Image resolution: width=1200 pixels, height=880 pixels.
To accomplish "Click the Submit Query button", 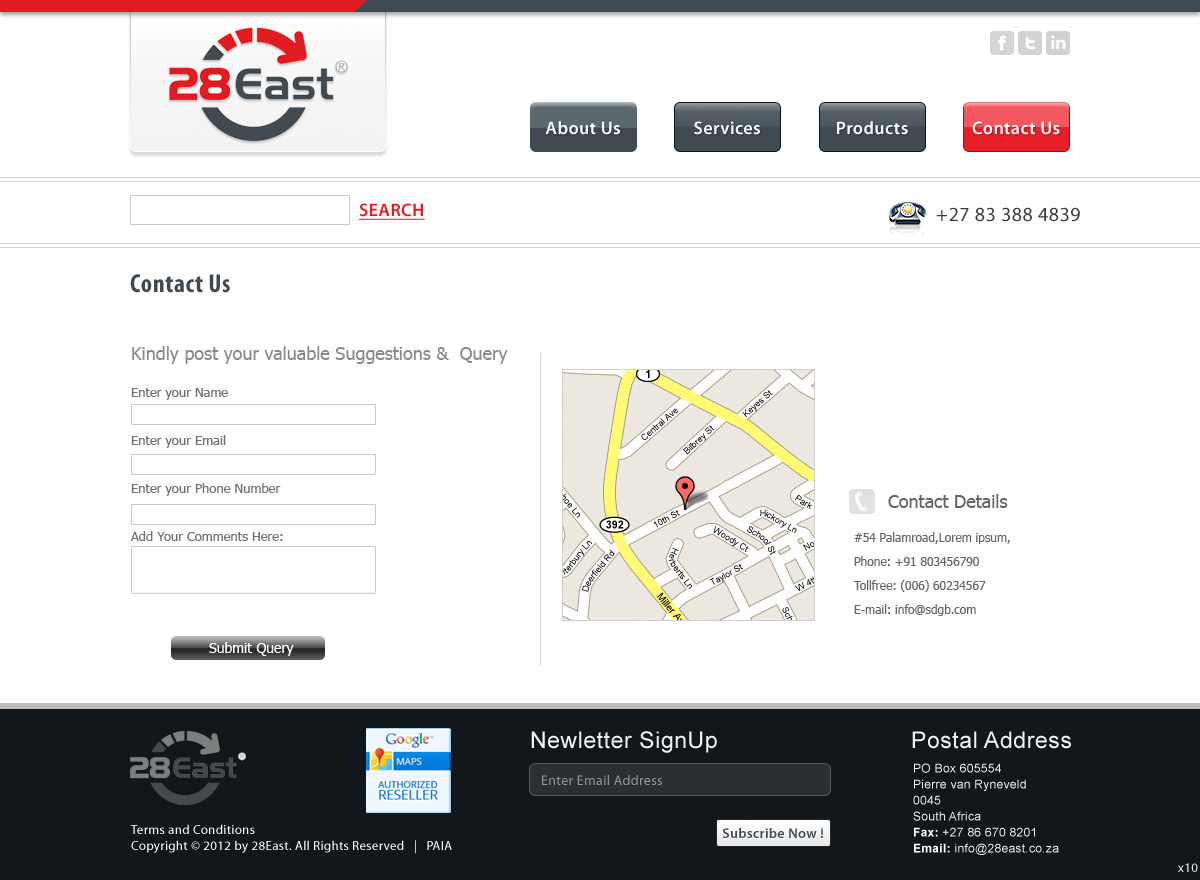I will pyautogui.click(x=247, y=647).
